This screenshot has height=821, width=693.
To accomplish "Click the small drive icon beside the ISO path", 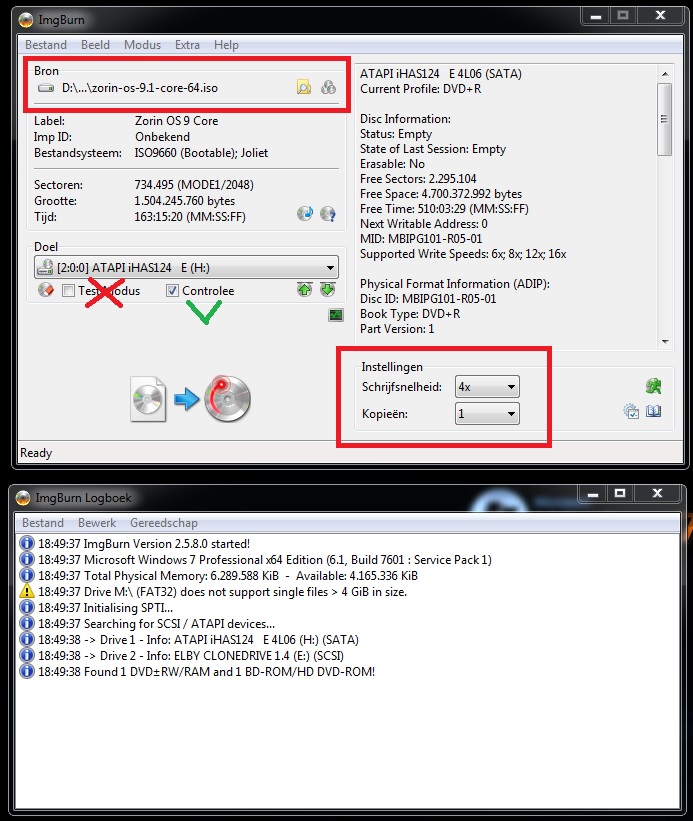I will pos(46,88).
